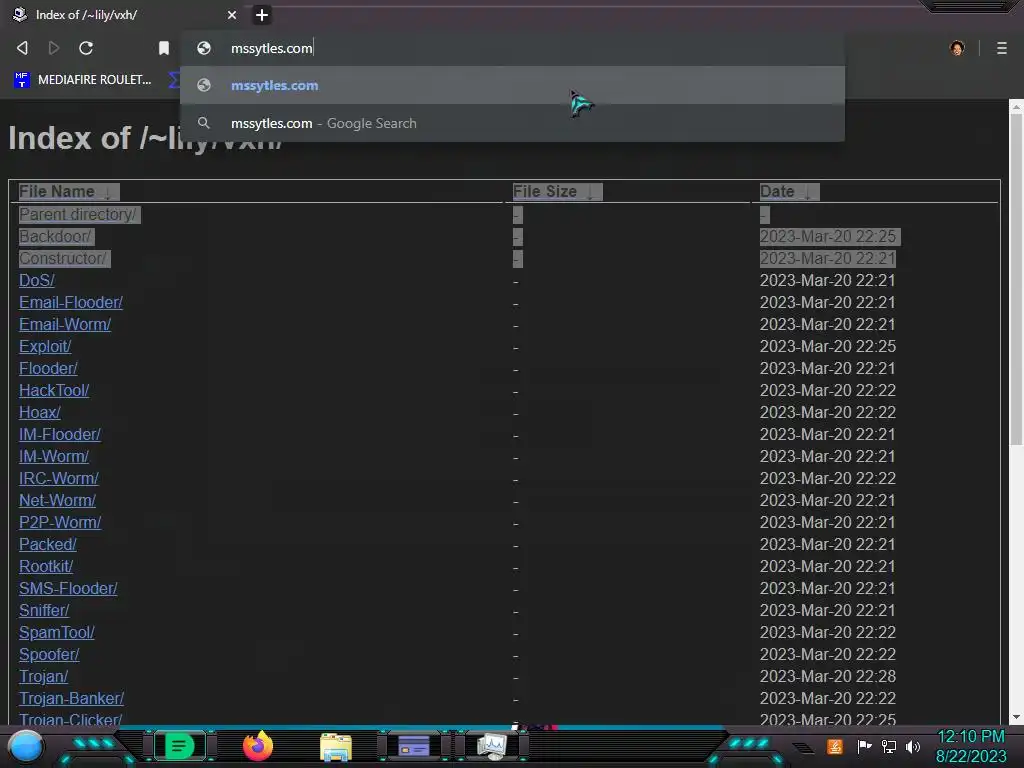This screenshot has width=1024, height=768.
Task: Open the Start orb button
Action: pyautogui.click(x=26, y=746)
